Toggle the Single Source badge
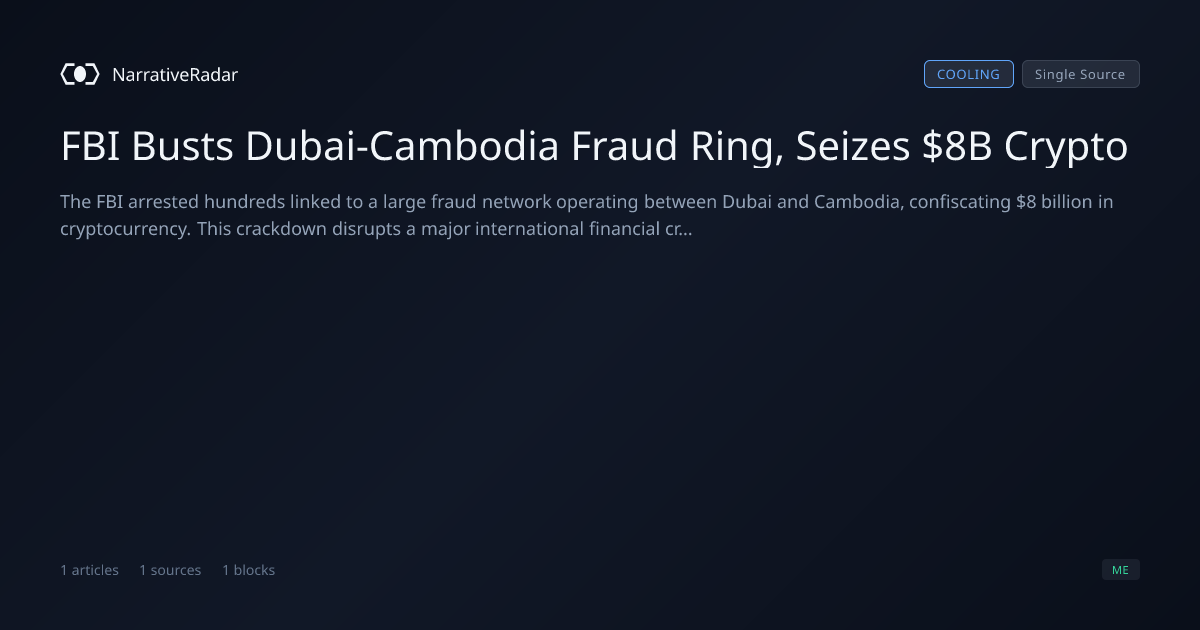 1080,74
